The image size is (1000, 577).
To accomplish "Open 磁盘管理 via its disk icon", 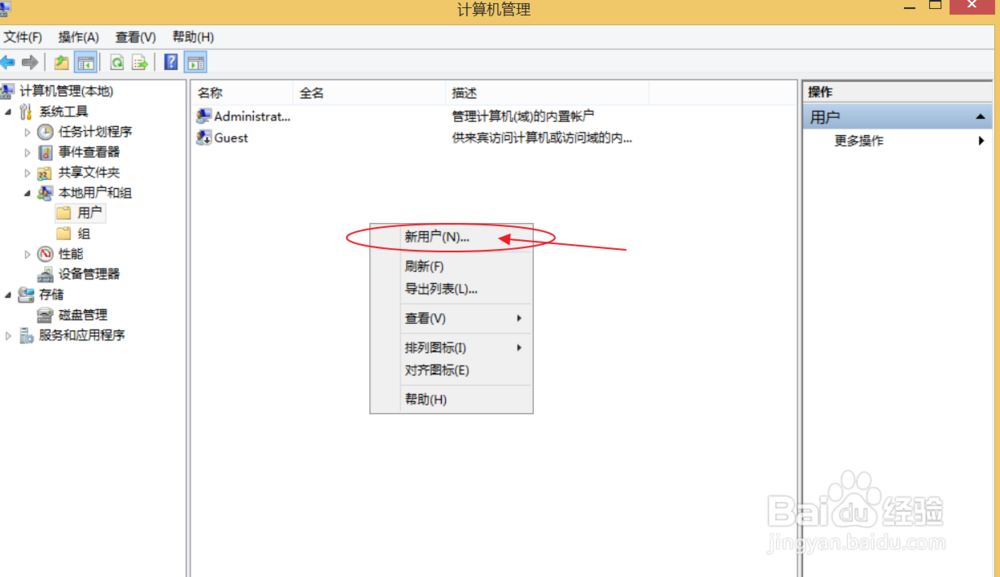I will point(45,314).
